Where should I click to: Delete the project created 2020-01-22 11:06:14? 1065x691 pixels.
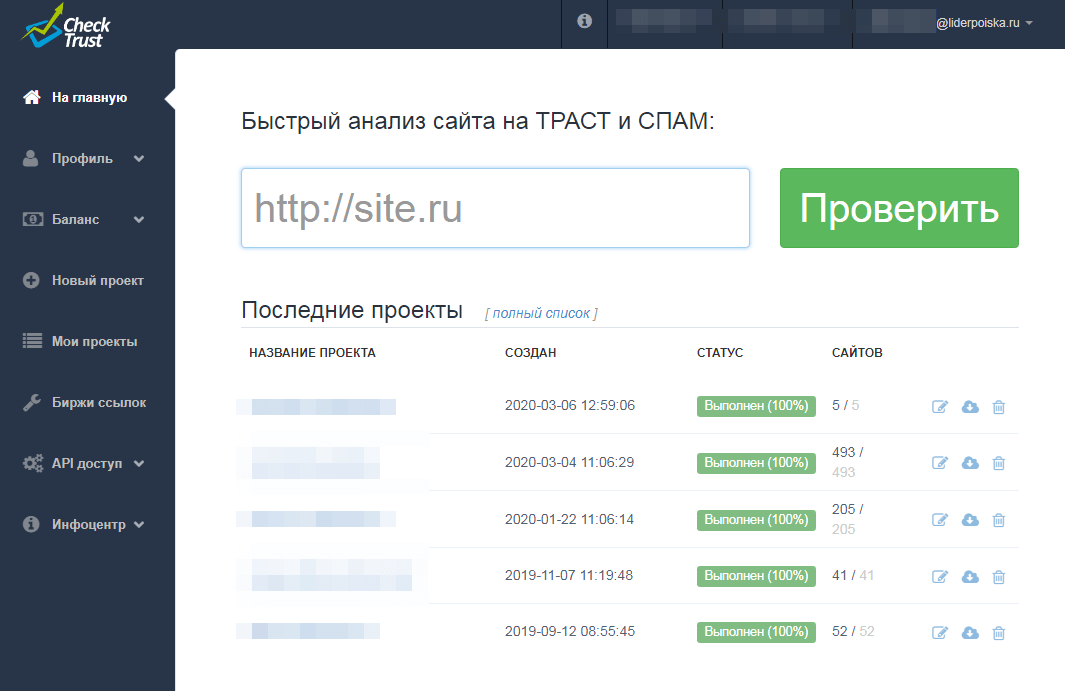[x=998, y=520]
